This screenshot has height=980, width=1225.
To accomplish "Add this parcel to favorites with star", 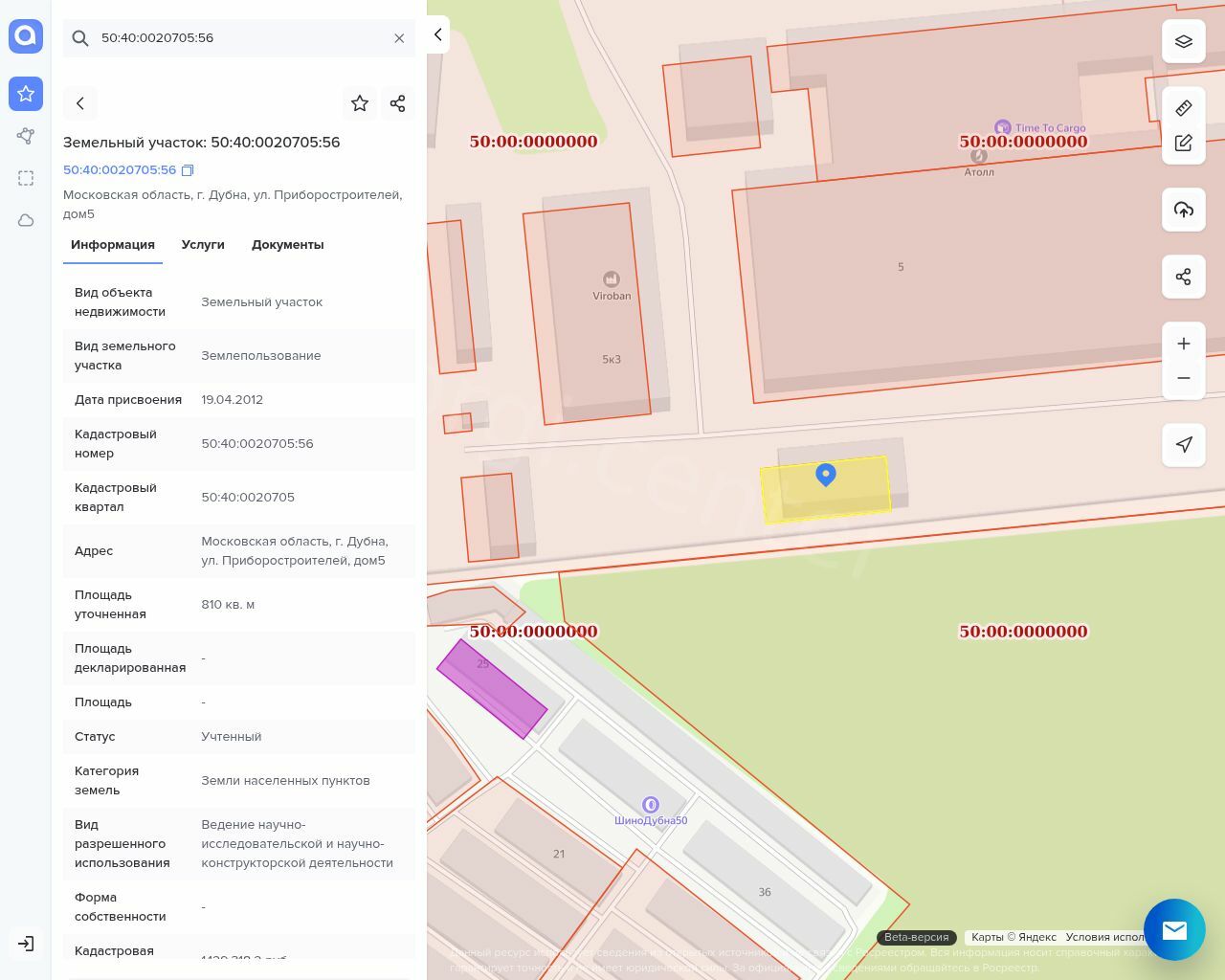I will click(x=360, y=103).
